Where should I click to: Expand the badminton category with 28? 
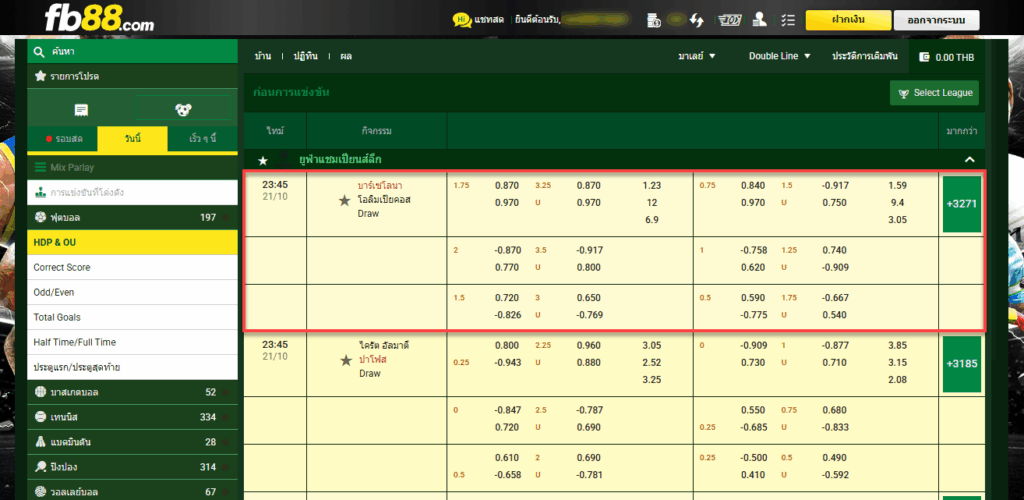coord(133,442)
